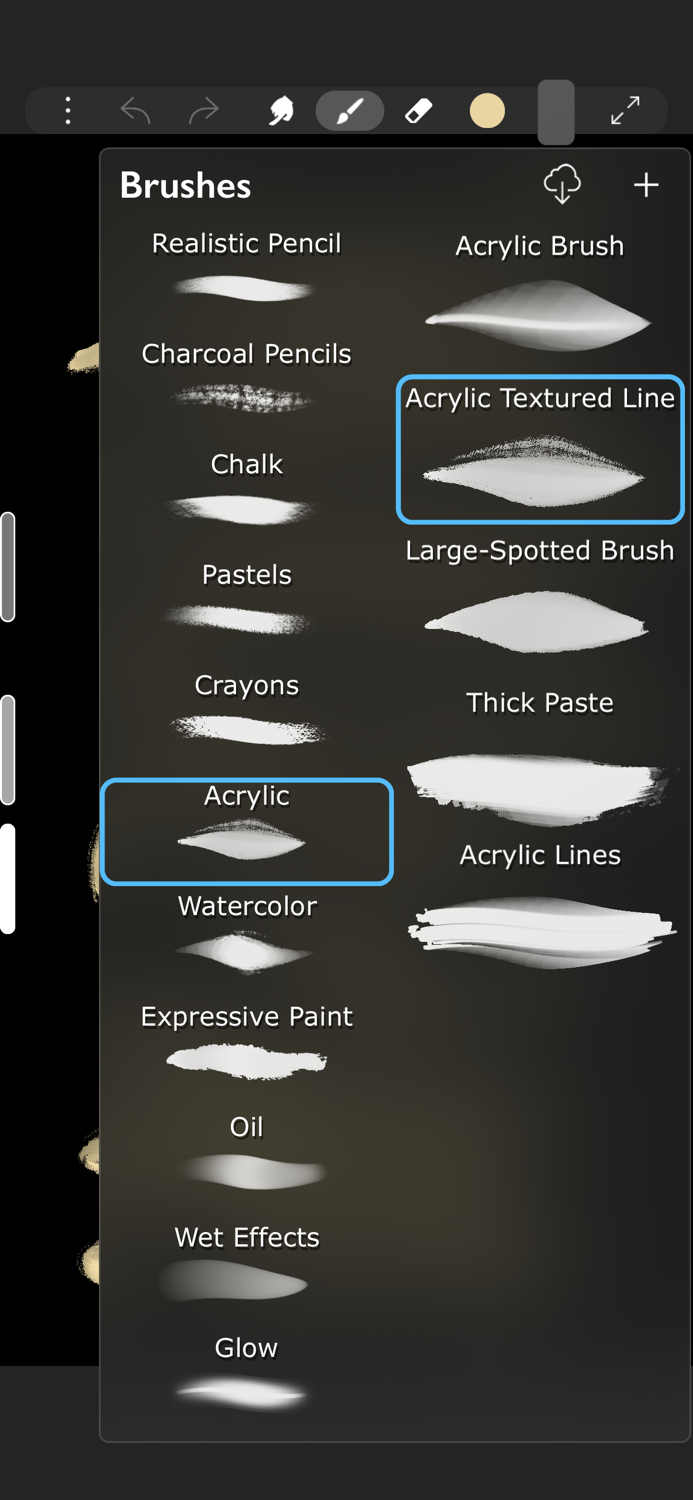693x1500 pixels.
Task: Select the Realistic Pencil brush
Action: coord(246,265)
